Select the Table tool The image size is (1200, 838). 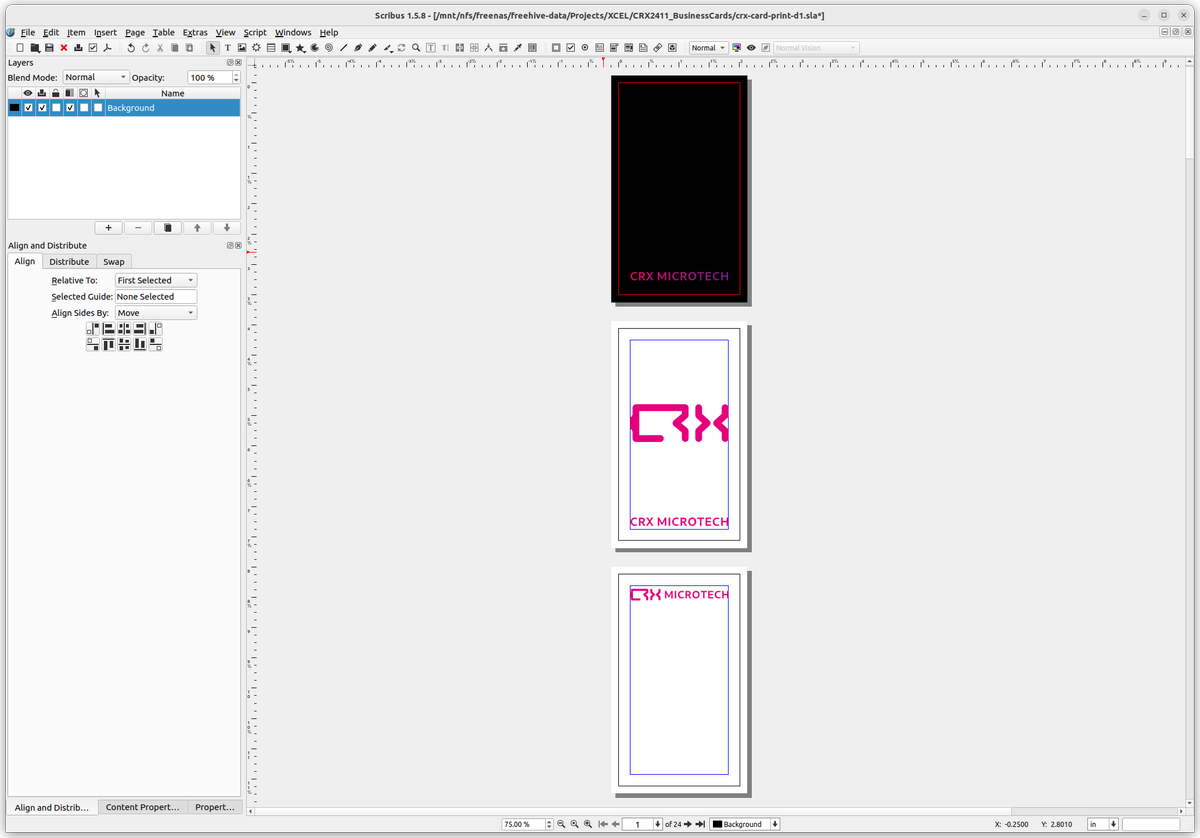(271, 48)
